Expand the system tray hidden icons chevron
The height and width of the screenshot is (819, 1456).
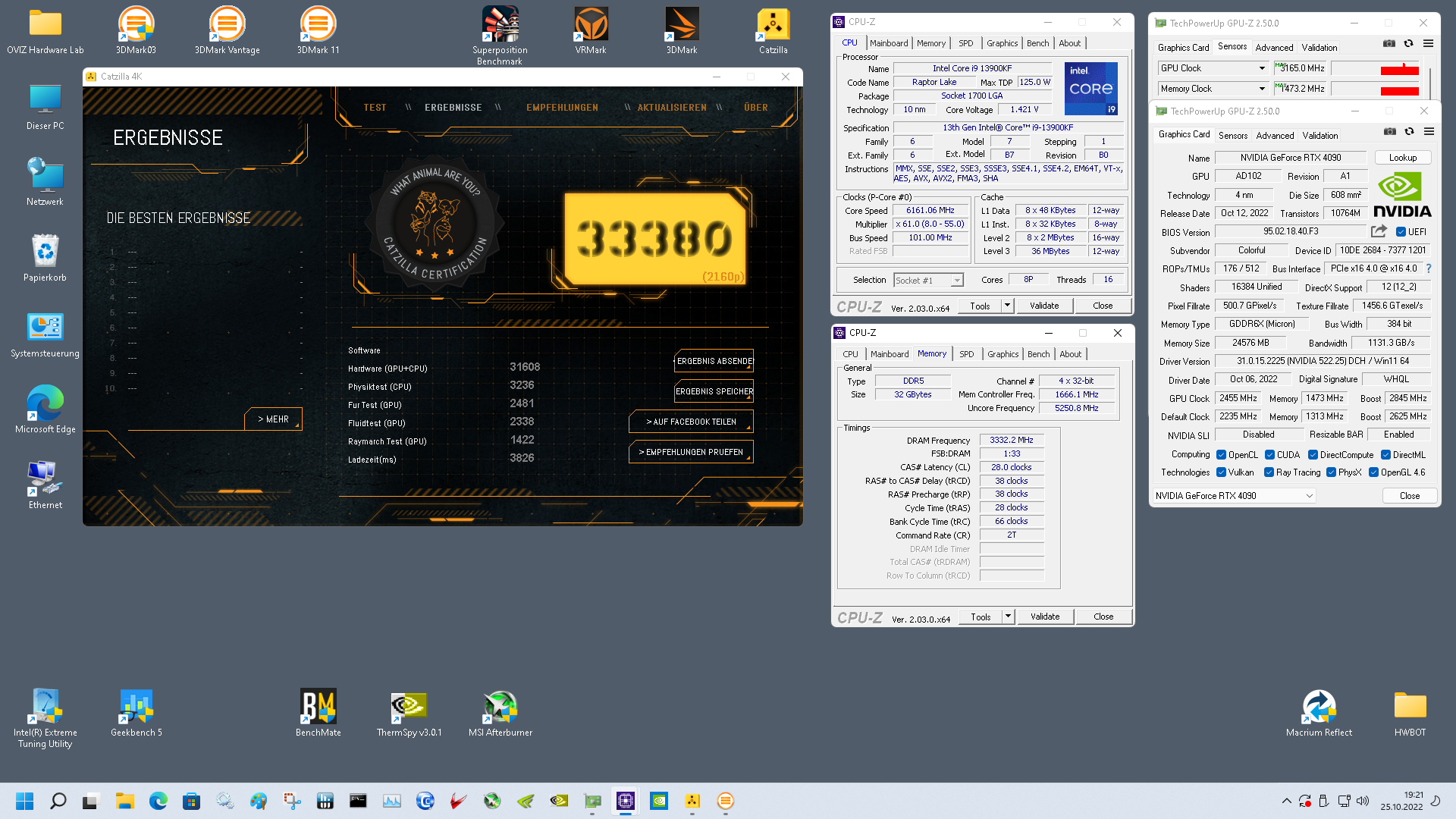(1286, 801)
